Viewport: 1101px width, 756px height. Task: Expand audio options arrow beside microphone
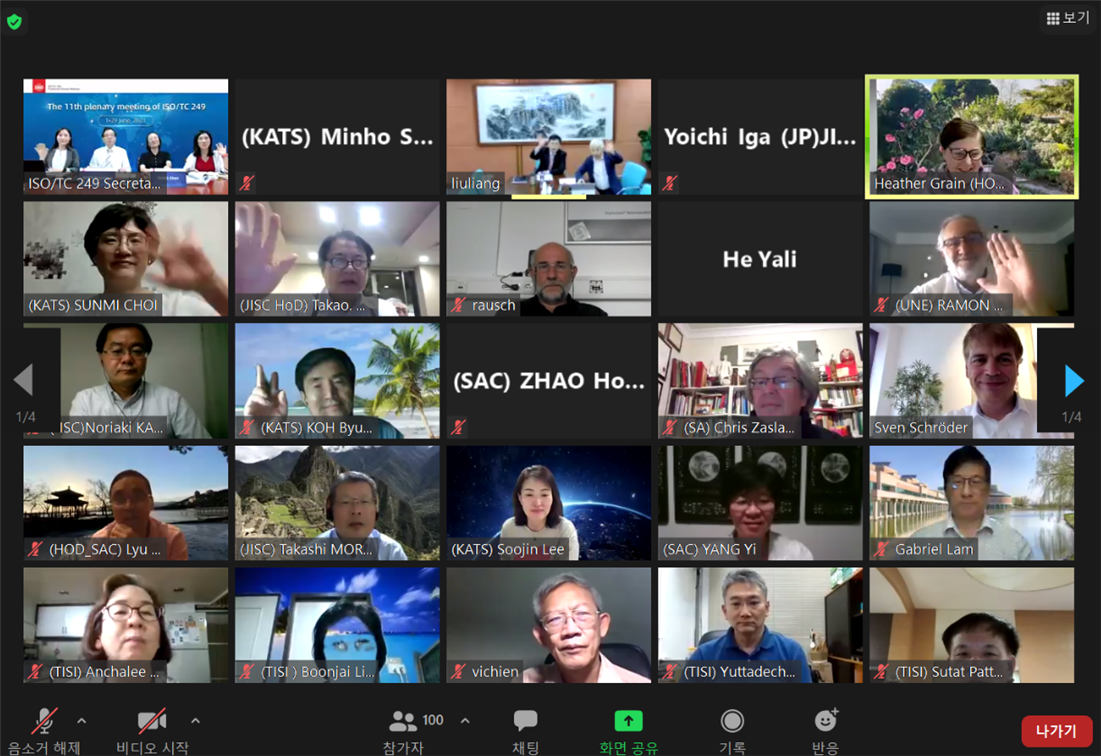(82, 720)
